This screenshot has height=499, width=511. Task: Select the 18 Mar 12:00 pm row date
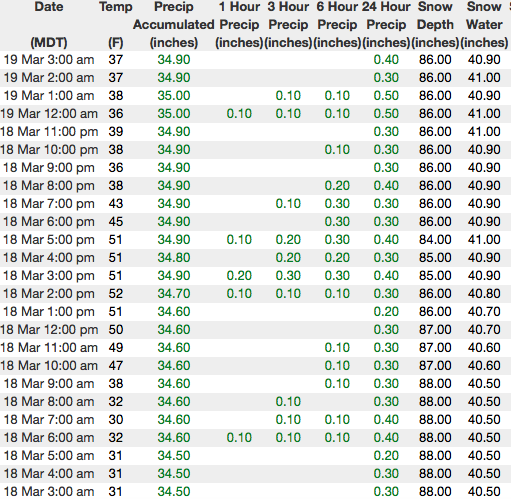(x=49, y=330)
